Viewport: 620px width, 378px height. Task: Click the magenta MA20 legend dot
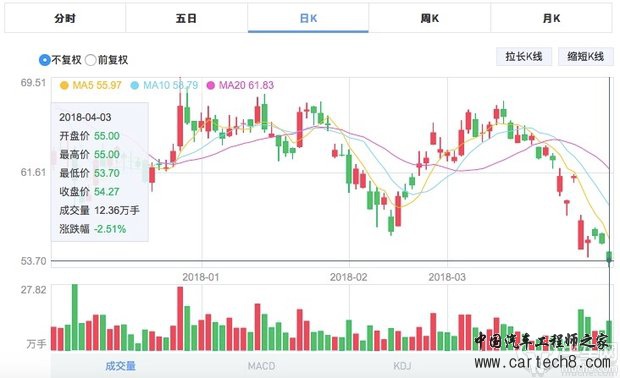[211, 85]
